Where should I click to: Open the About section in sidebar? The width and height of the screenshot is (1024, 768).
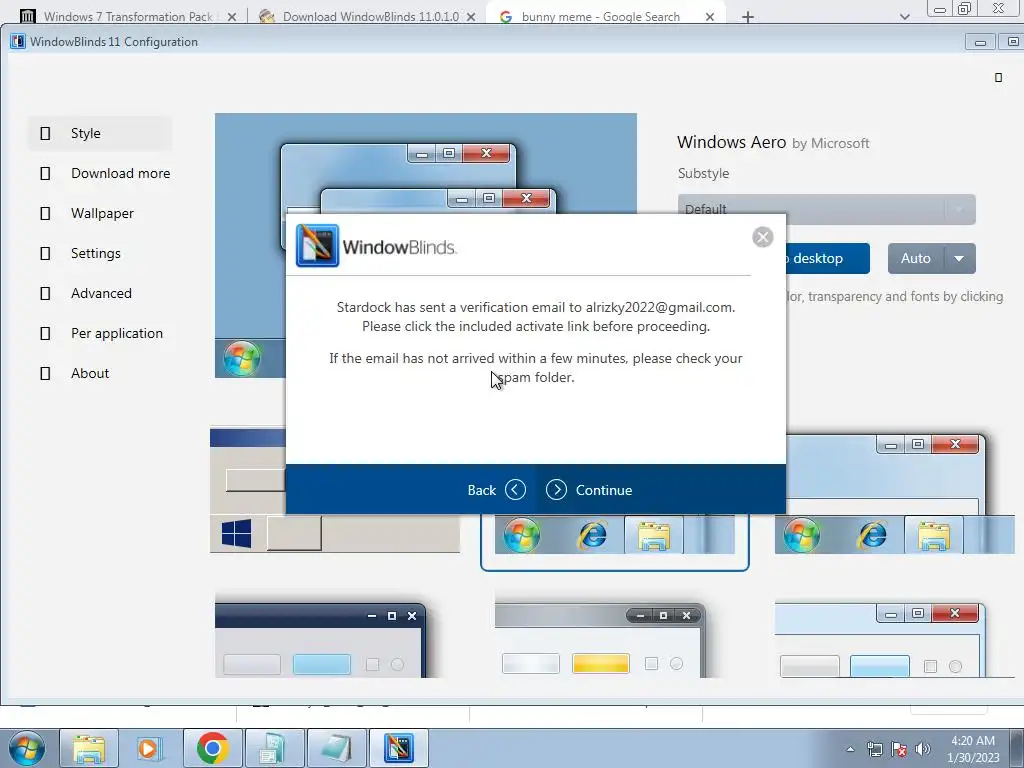point(100,373)
